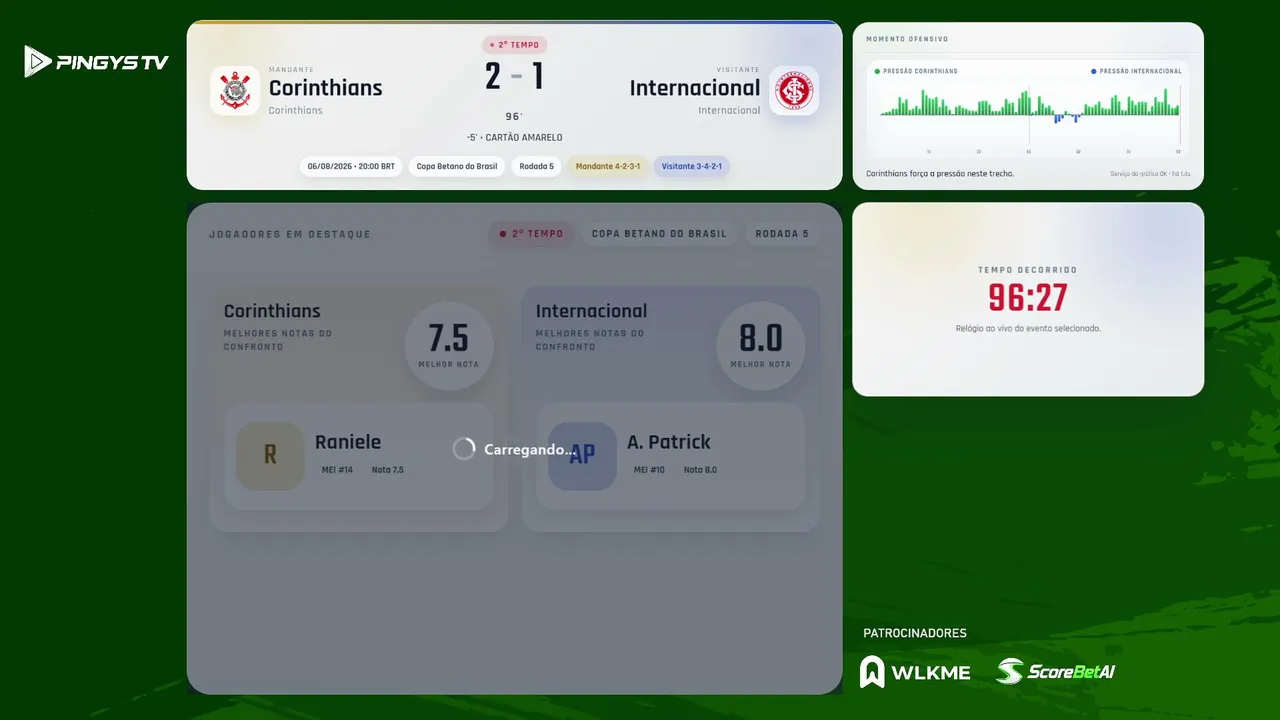
Task: Click the MEI #14 position label
Action: pos(337,470)
